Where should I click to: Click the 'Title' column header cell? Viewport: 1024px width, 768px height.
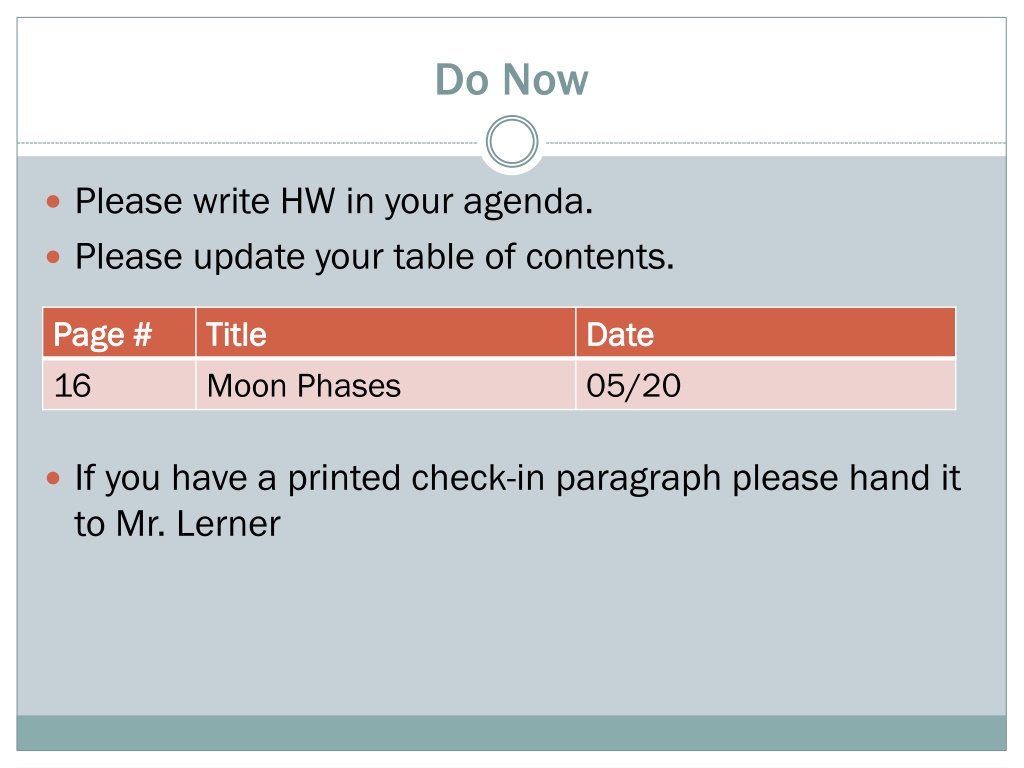point(385,333)
